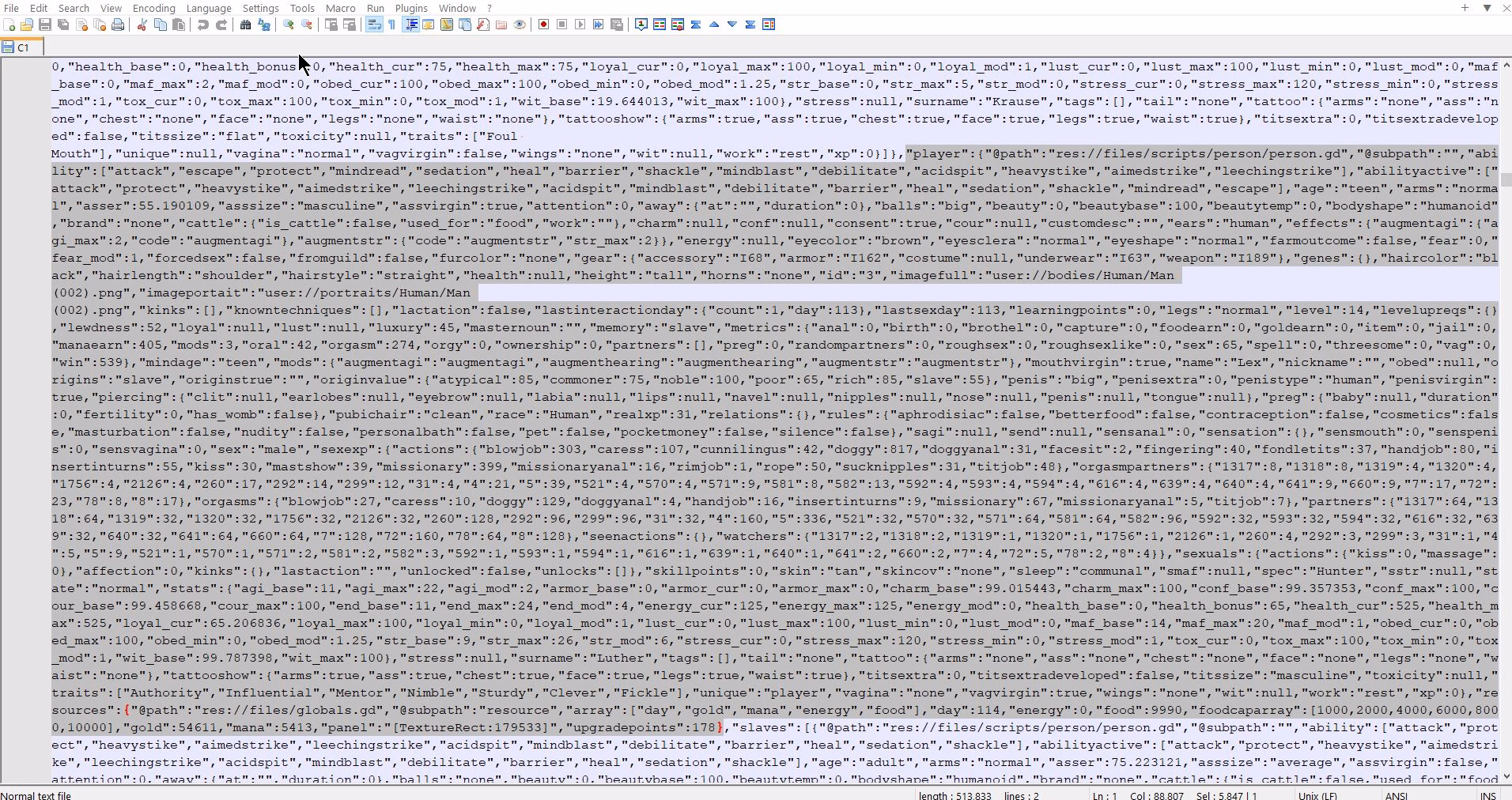Click the Create new file icon
The height and width of the screenshot is (800, 1512).
pos(9,25)
